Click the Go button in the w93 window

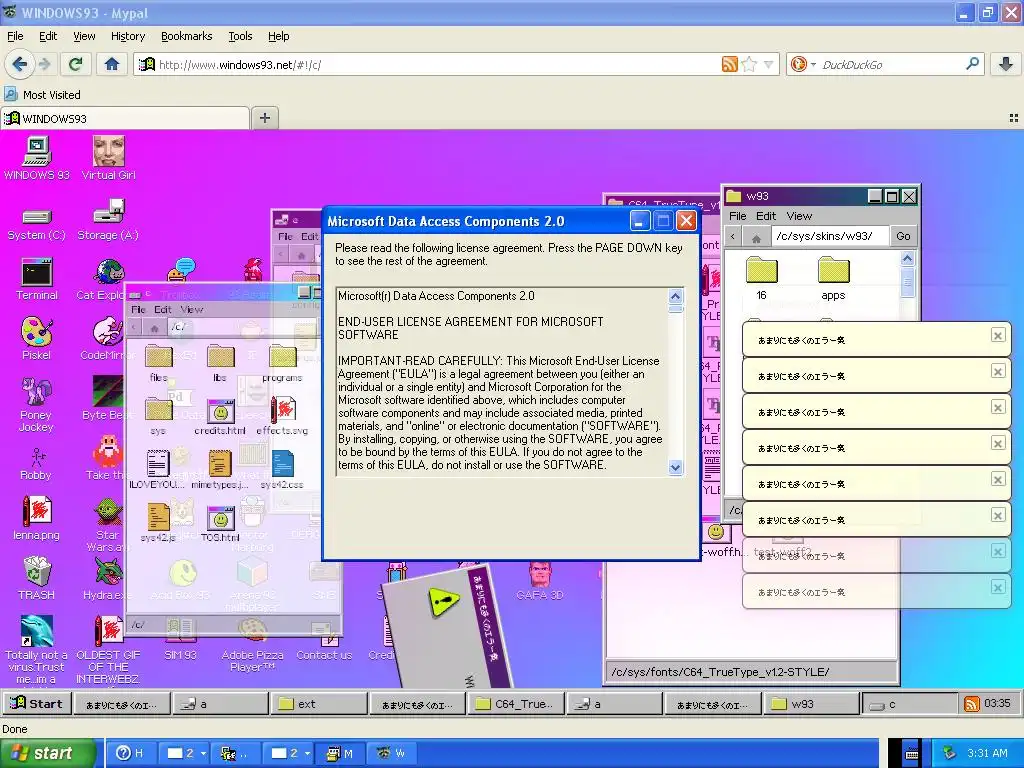[903, 236]
